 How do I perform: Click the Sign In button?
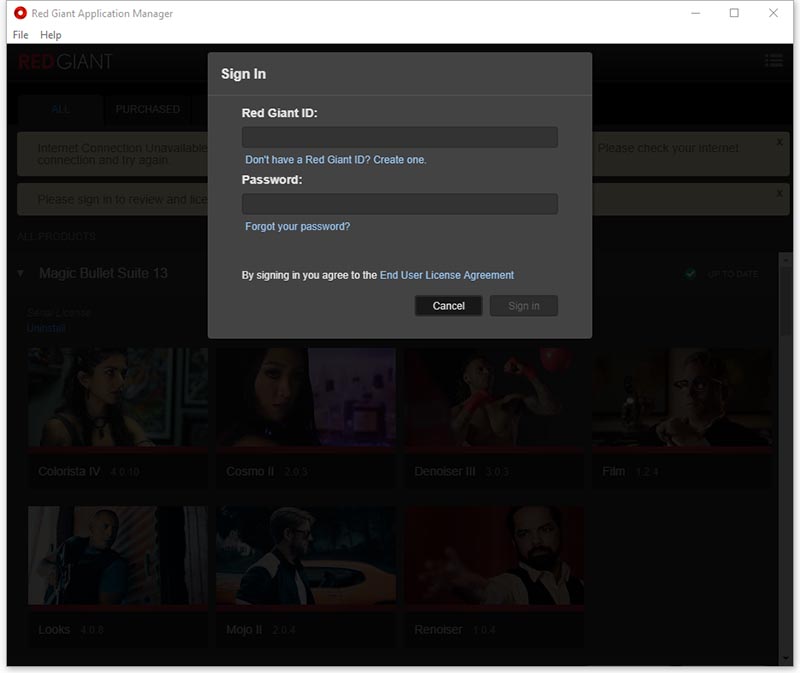pos(523,306)
